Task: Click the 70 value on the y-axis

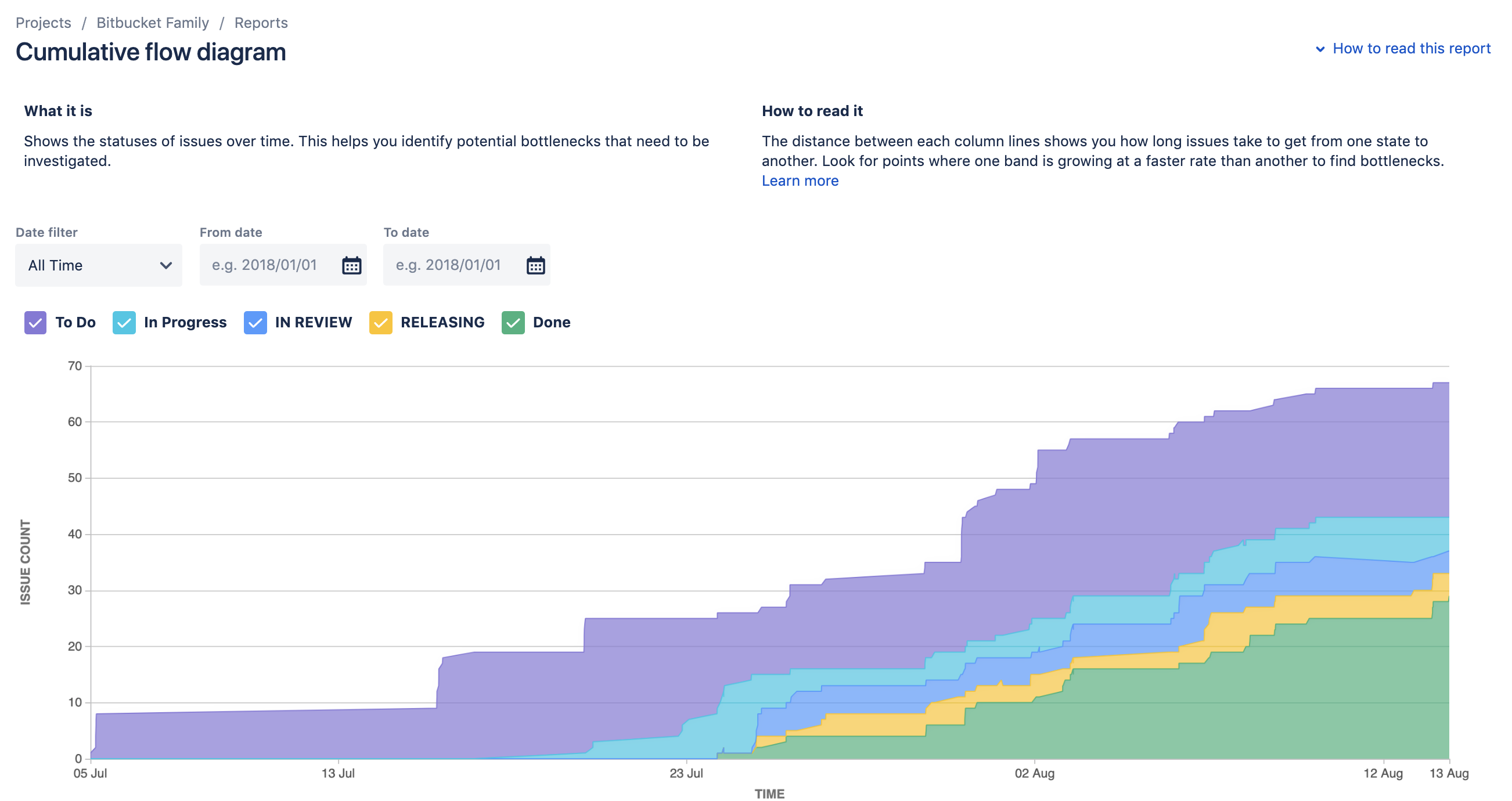Action: pyautogui.click(x=75, y=366)
